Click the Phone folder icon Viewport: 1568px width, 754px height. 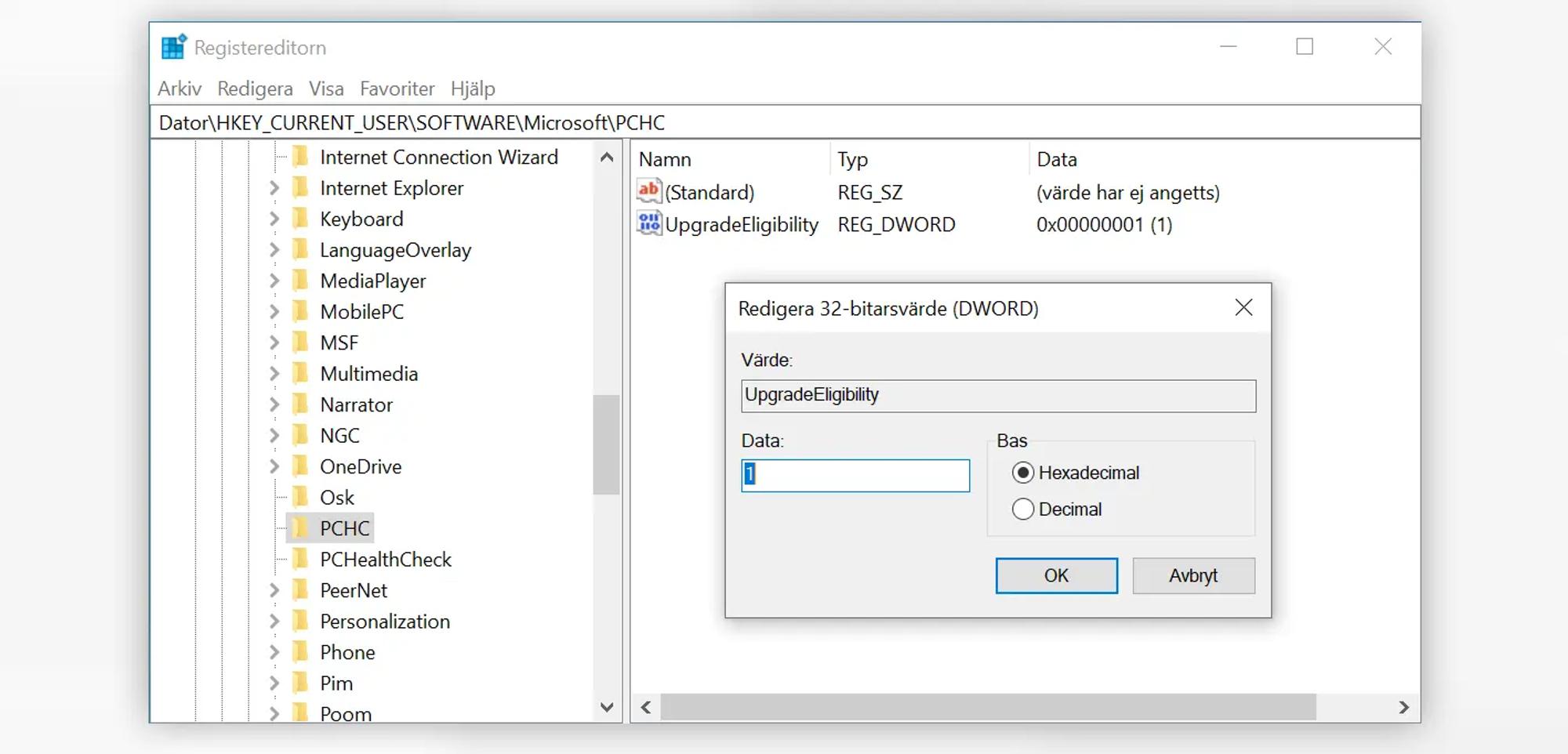300,652
